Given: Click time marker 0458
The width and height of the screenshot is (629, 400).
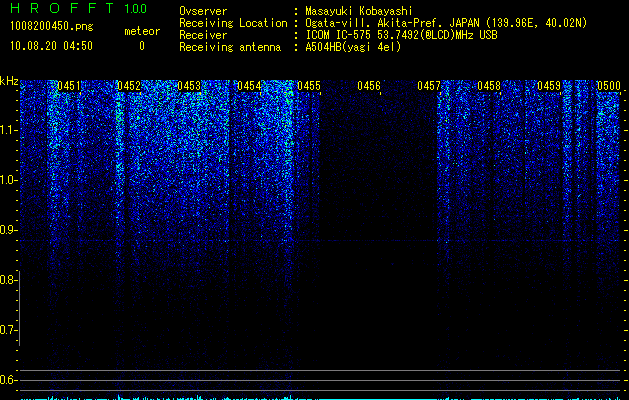Looking at the screenshot, I should [x=489, y=86].
